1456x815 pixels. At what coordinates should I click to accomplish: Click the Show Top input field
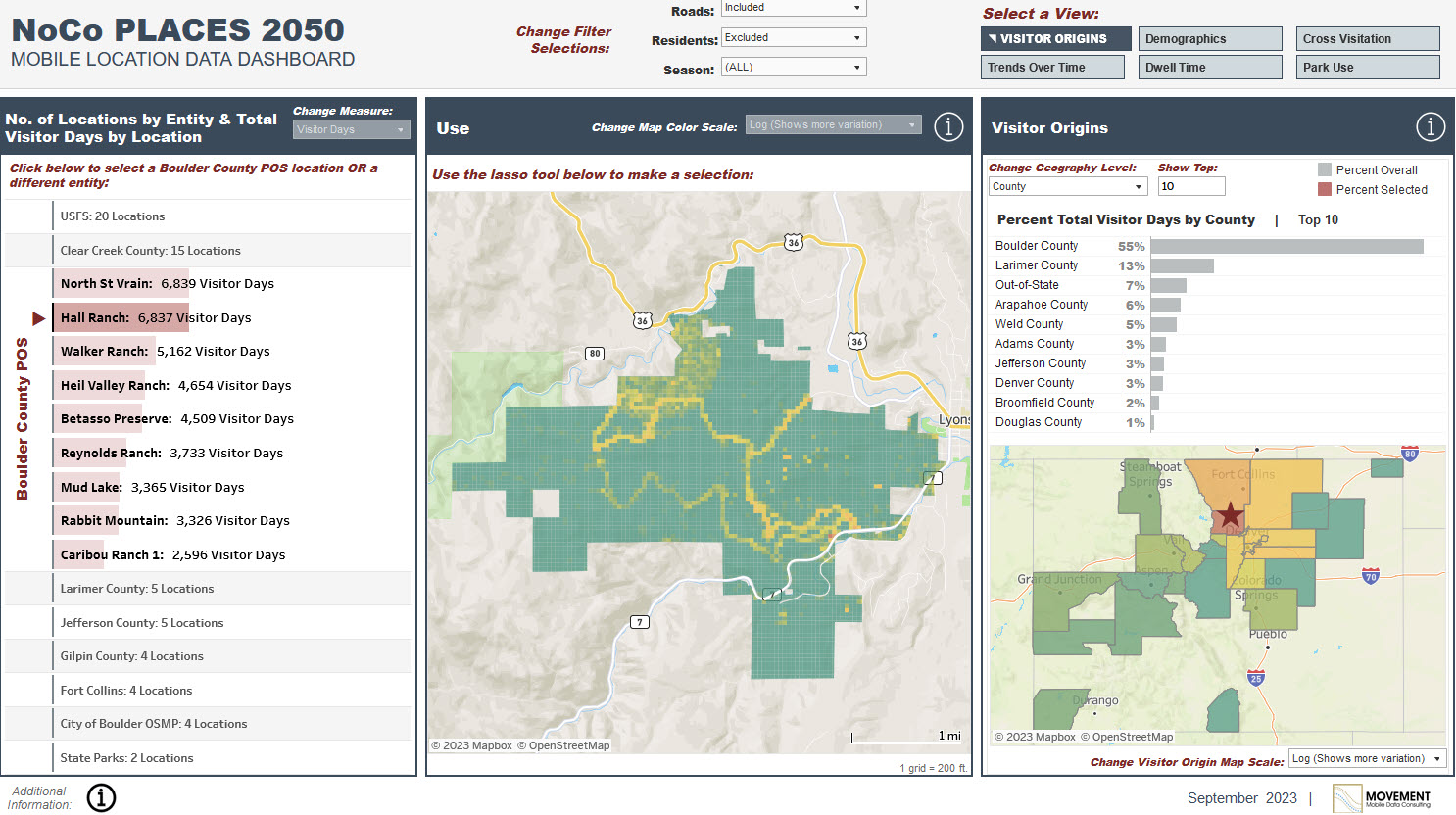click(1191, 185)
